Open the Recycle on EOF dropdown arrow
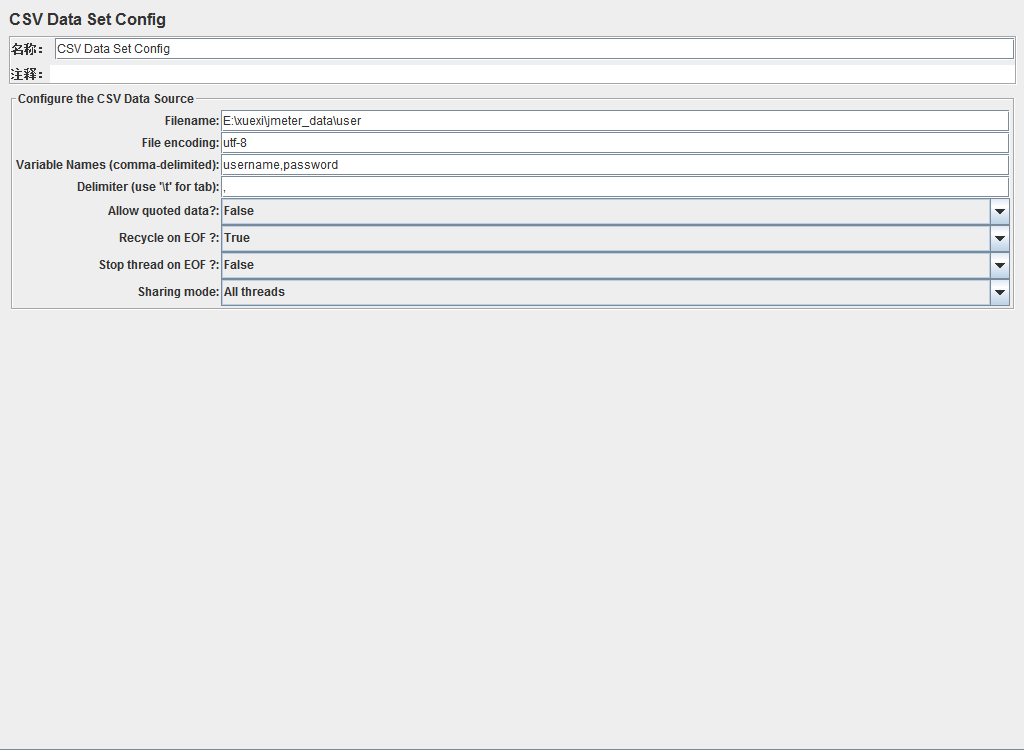1024x750 pixels. pos(1000,238)
